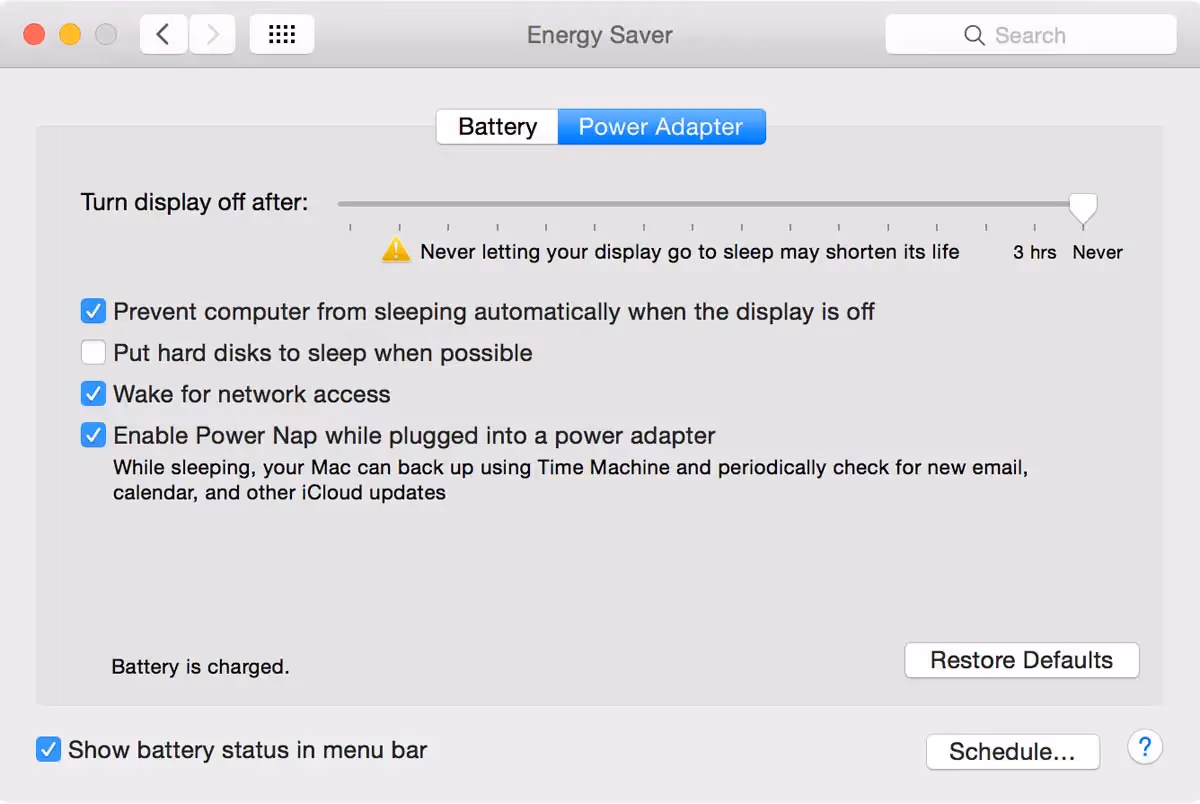The height and width of the screenshot is (804, 1200).
Task: Click the 3 hrs tick mark
Action: (x=1034, y=227)
